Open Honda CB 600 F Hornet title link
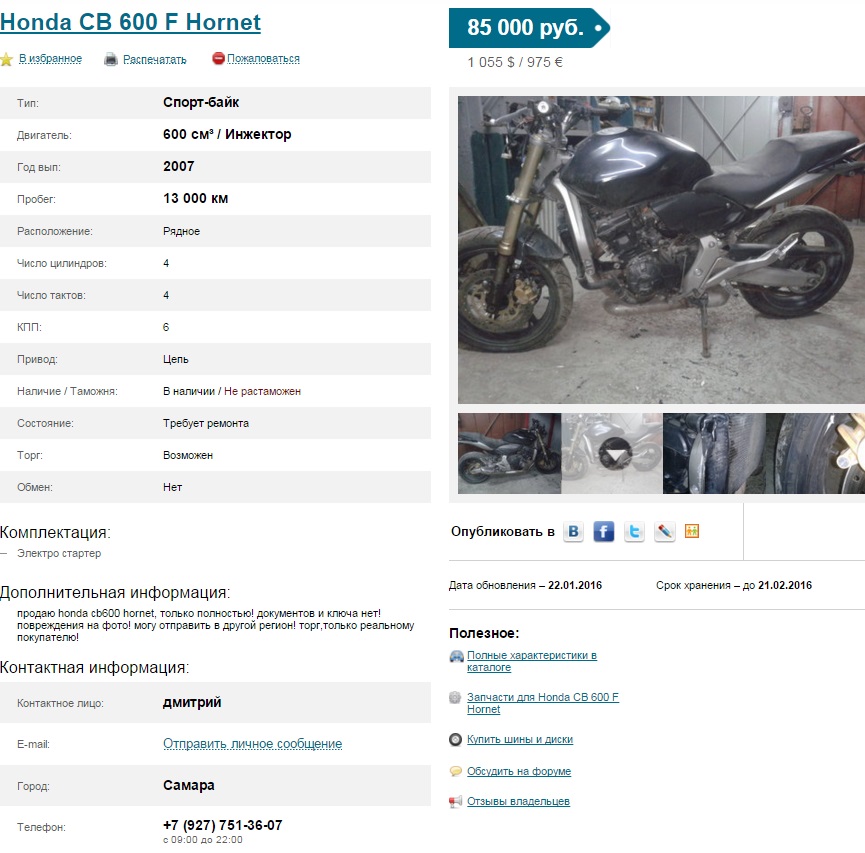This screenshot has width=865, height=853. pyautogui.click(x=130, y=22)
